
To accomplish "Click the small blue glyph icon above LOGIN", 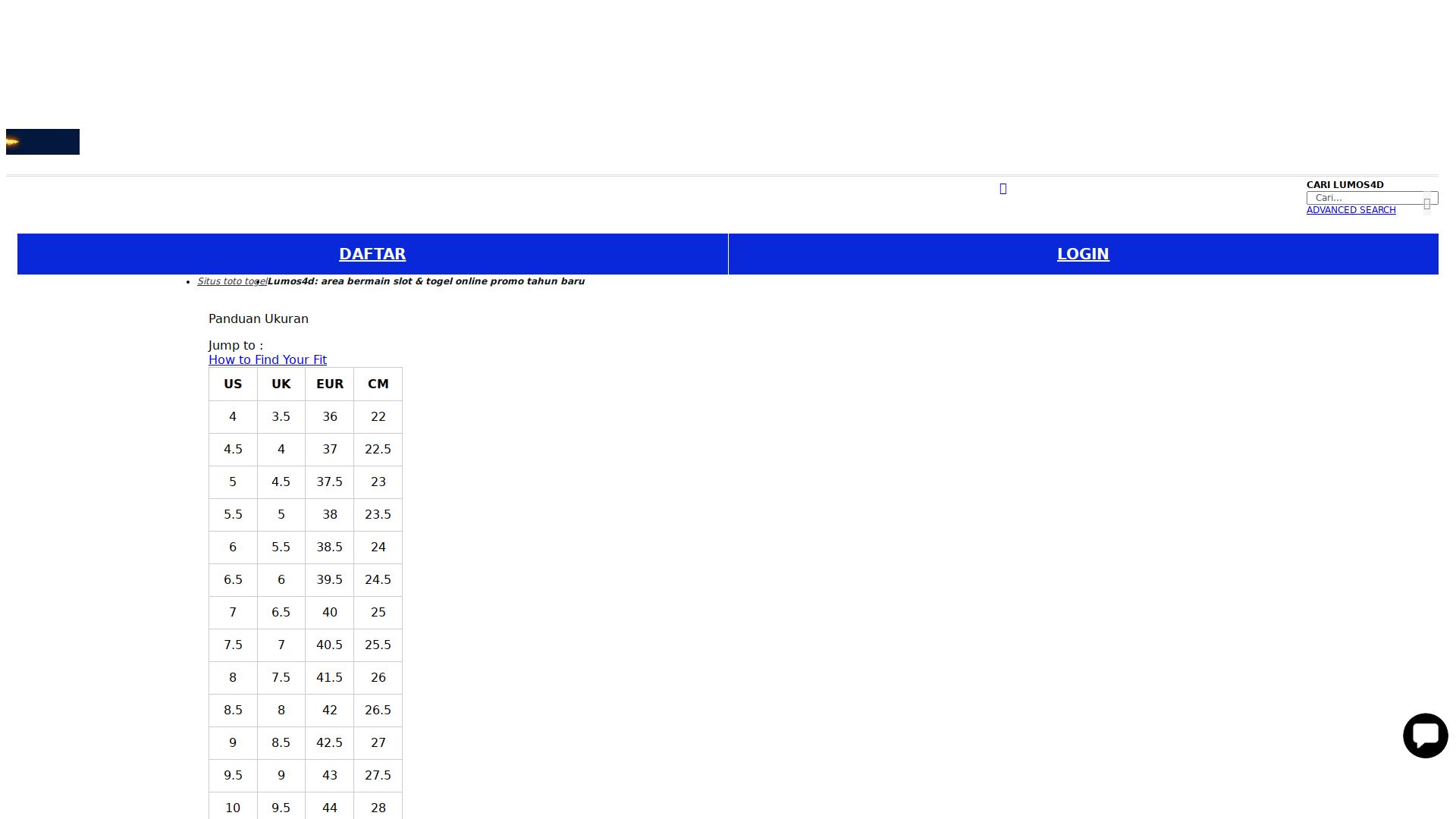I will coord(1003,189).
